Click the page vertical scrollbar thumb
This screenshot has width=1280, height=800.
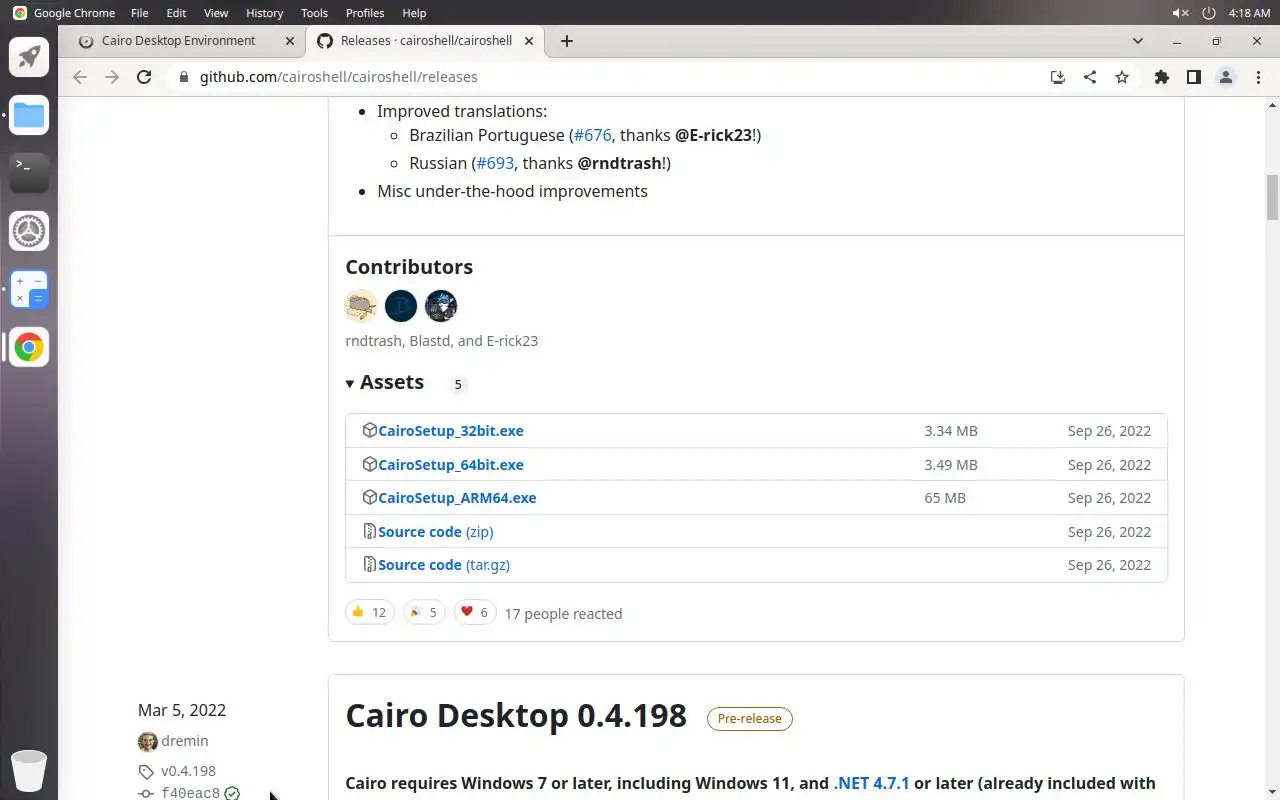tap(1272, 197)
